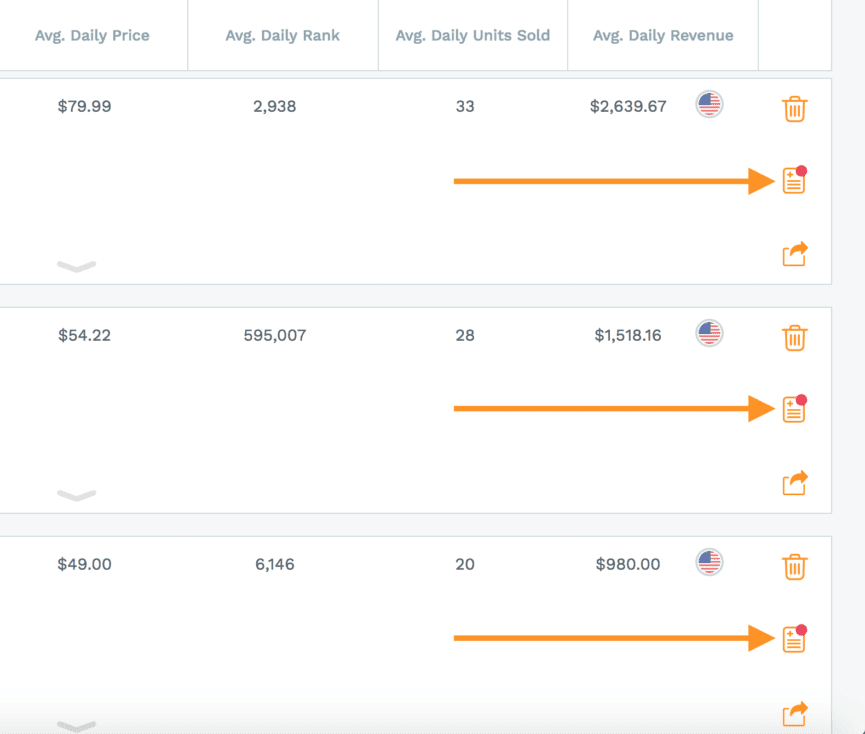Sort by Avg. Daily Rank column

(x=282, y=36)
